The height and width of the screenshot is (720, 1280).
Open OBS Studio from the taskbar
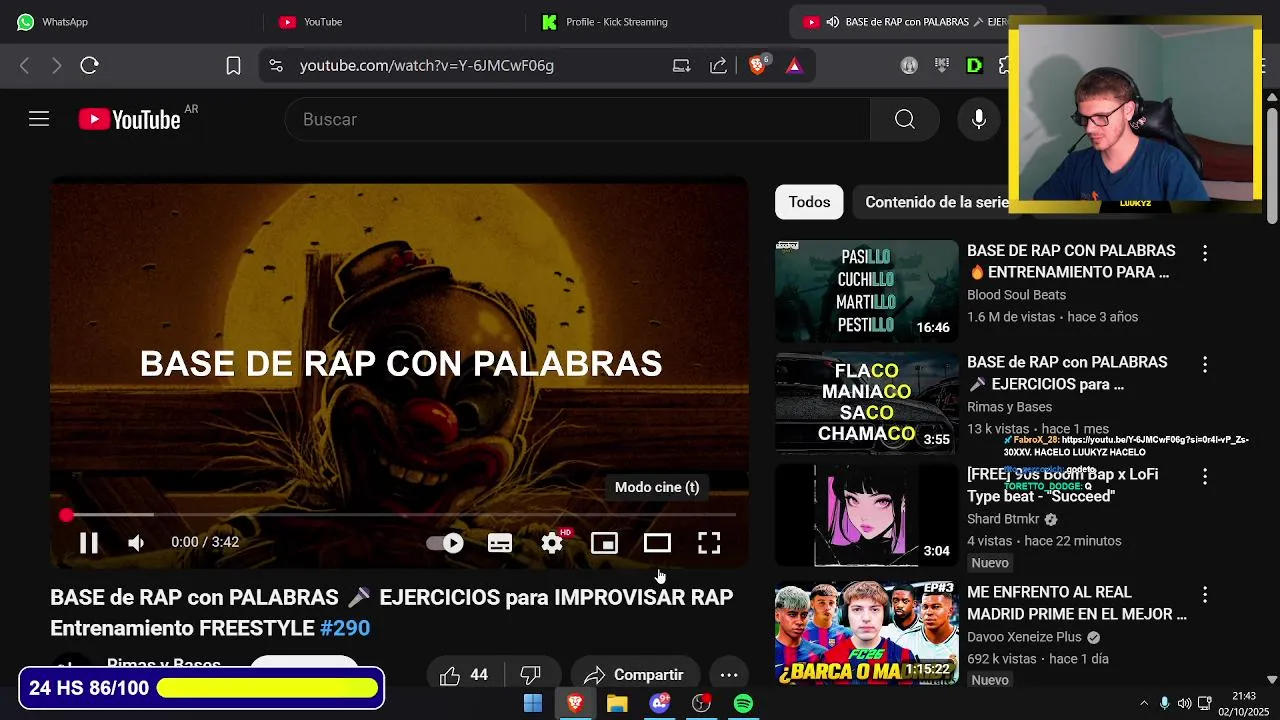pos(701,704)
